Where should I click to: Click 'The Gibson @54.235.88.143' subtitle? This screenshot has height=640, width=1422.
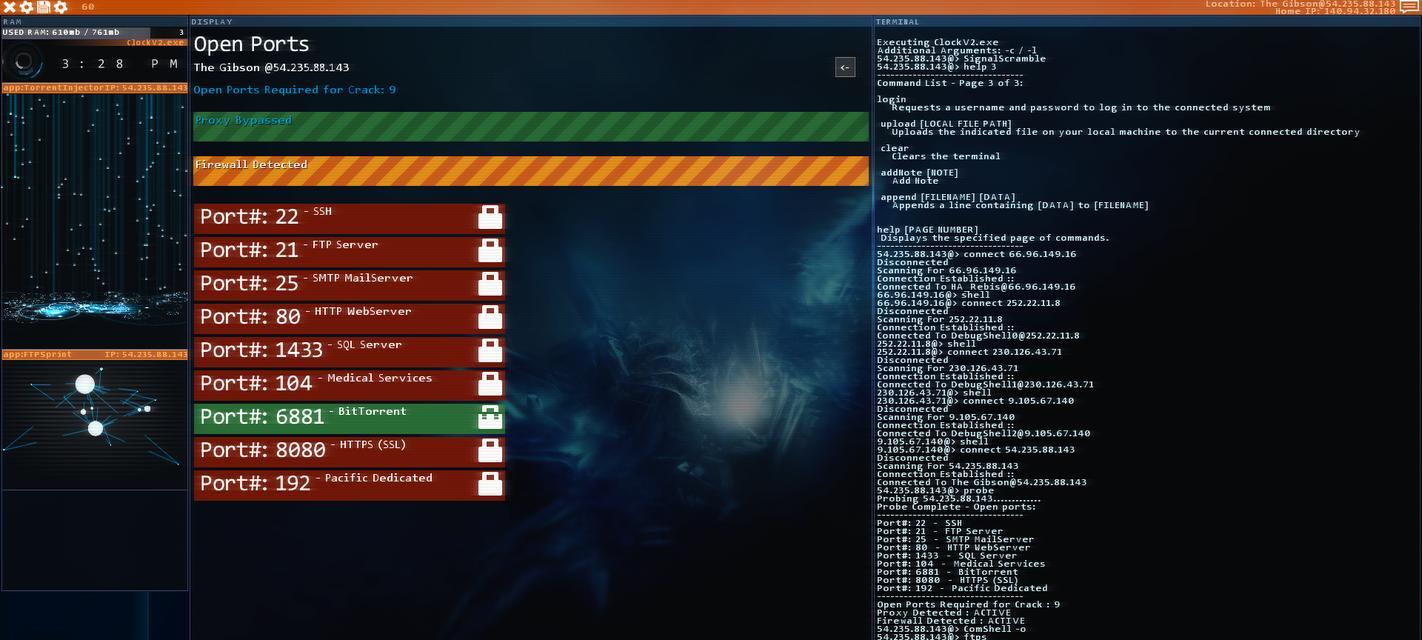point(271,67)
